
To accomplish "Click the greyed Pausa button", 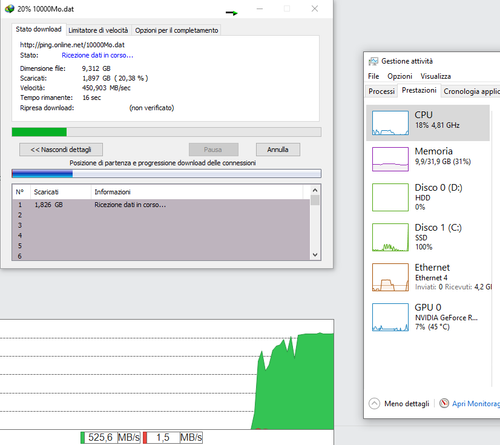I will 213,150.
